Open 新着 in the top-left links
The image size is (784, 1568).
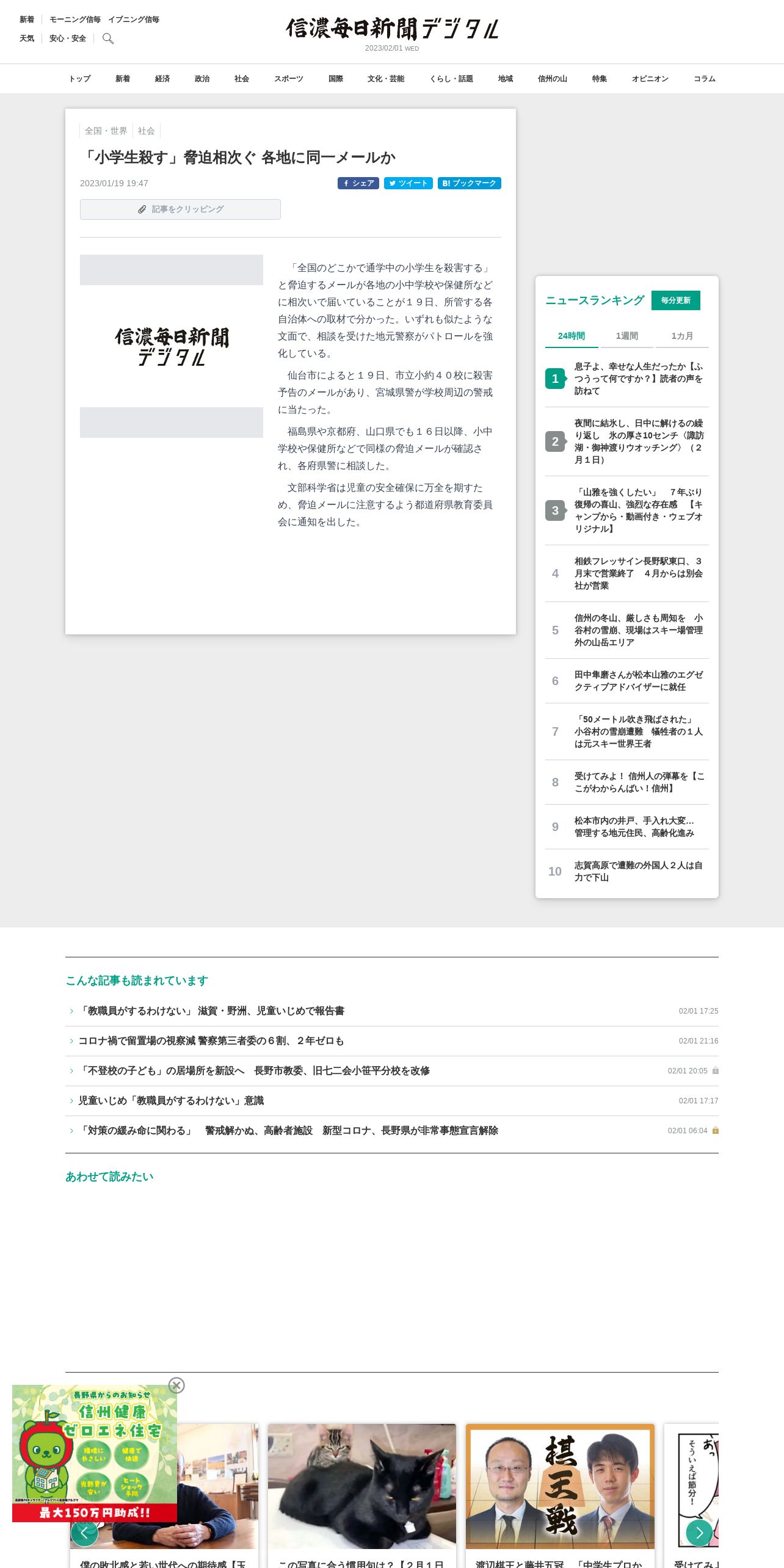coord(27,20)
